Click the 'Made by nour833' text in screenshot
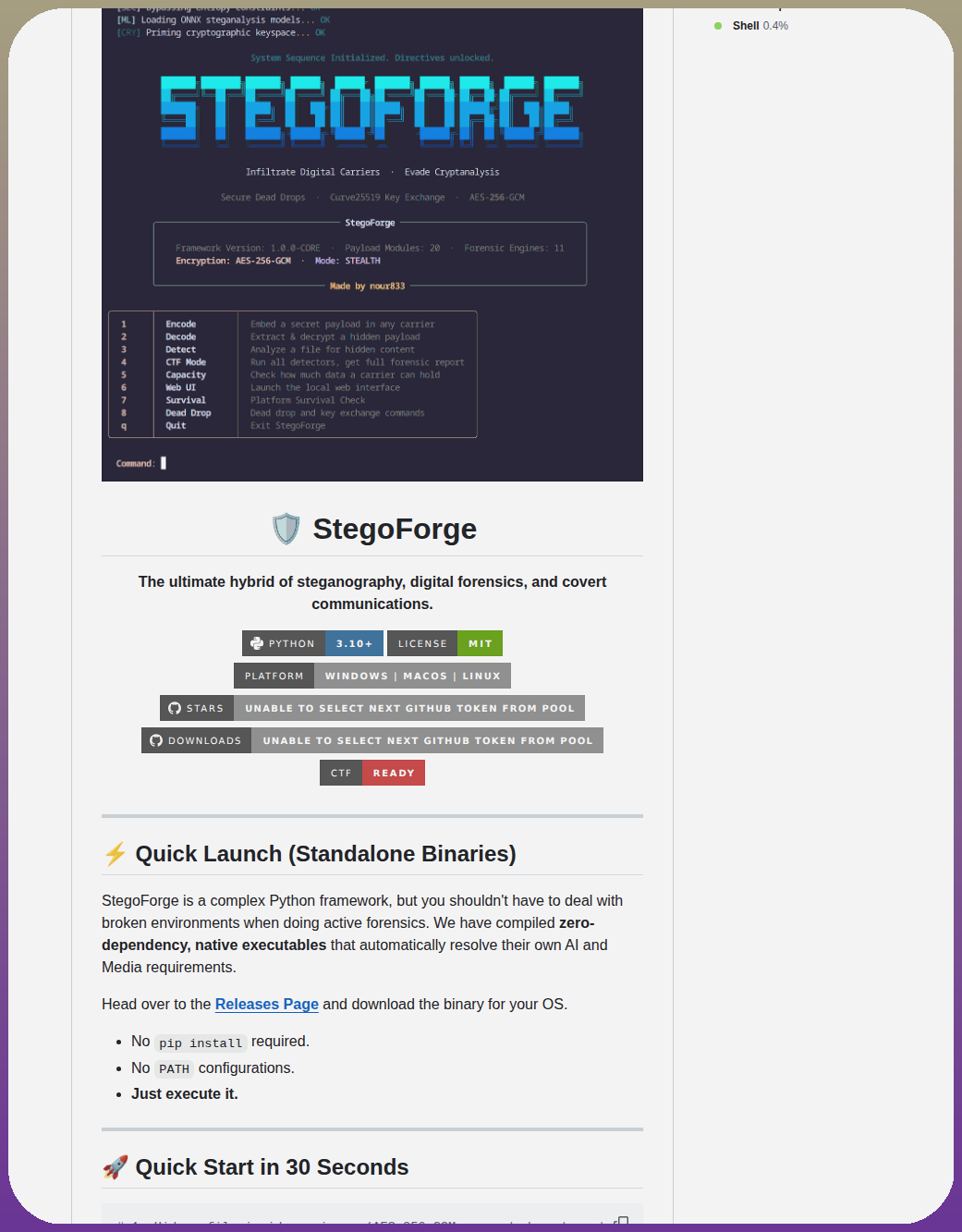962x1232 pixels. tap(368, 286)
